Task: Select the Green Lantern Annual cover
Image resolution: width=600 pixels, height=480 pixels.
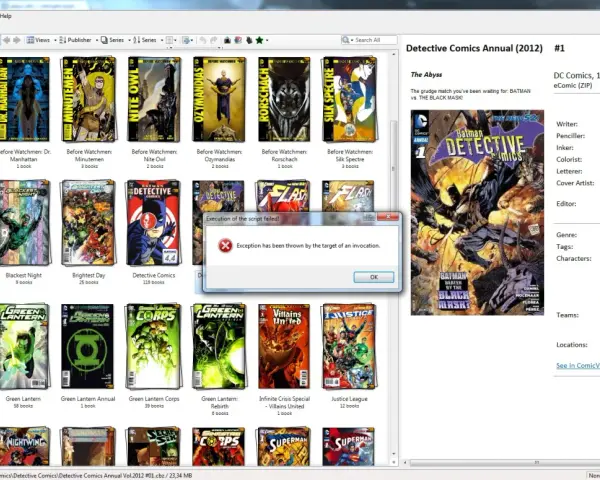Action: click(88, 346)
